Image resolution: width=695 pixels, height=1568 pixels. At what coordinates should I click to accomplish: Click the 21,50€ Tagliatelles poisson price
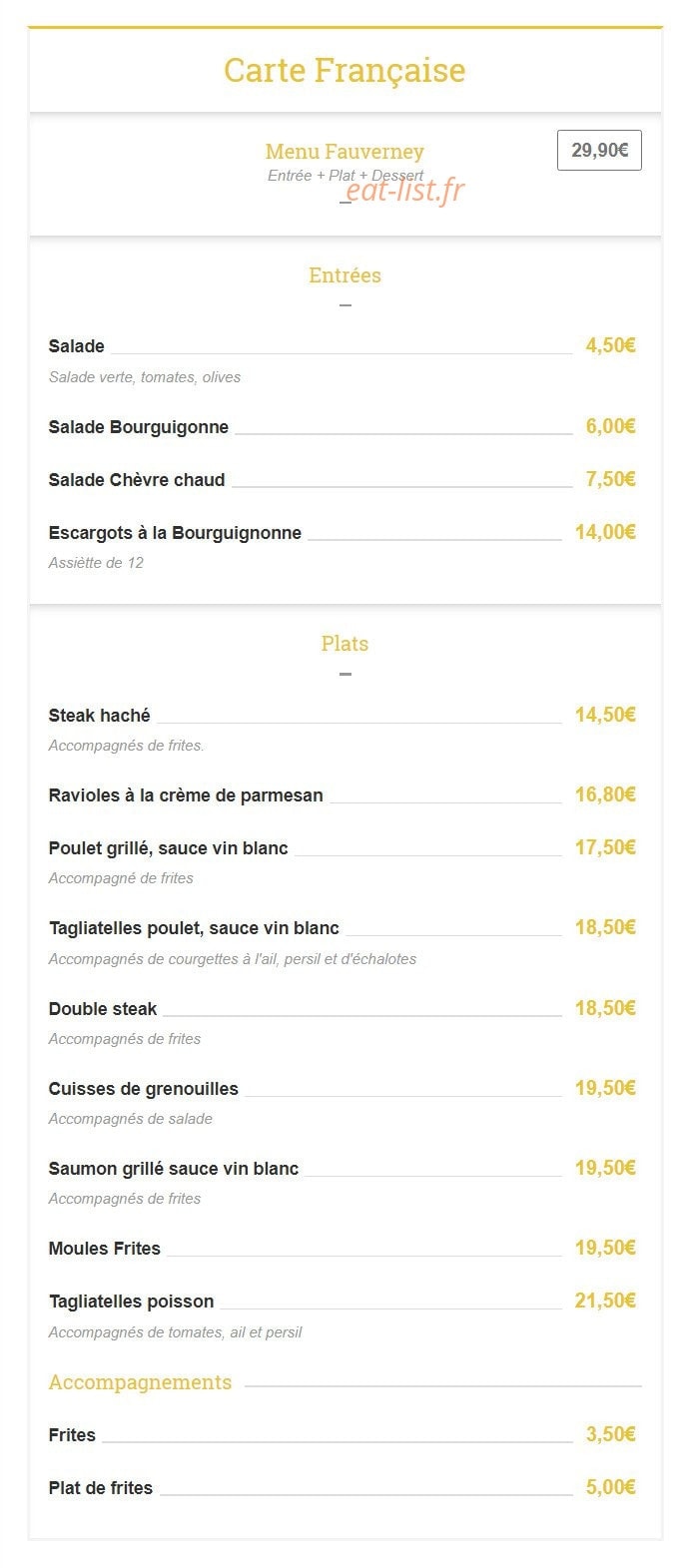605,1301
